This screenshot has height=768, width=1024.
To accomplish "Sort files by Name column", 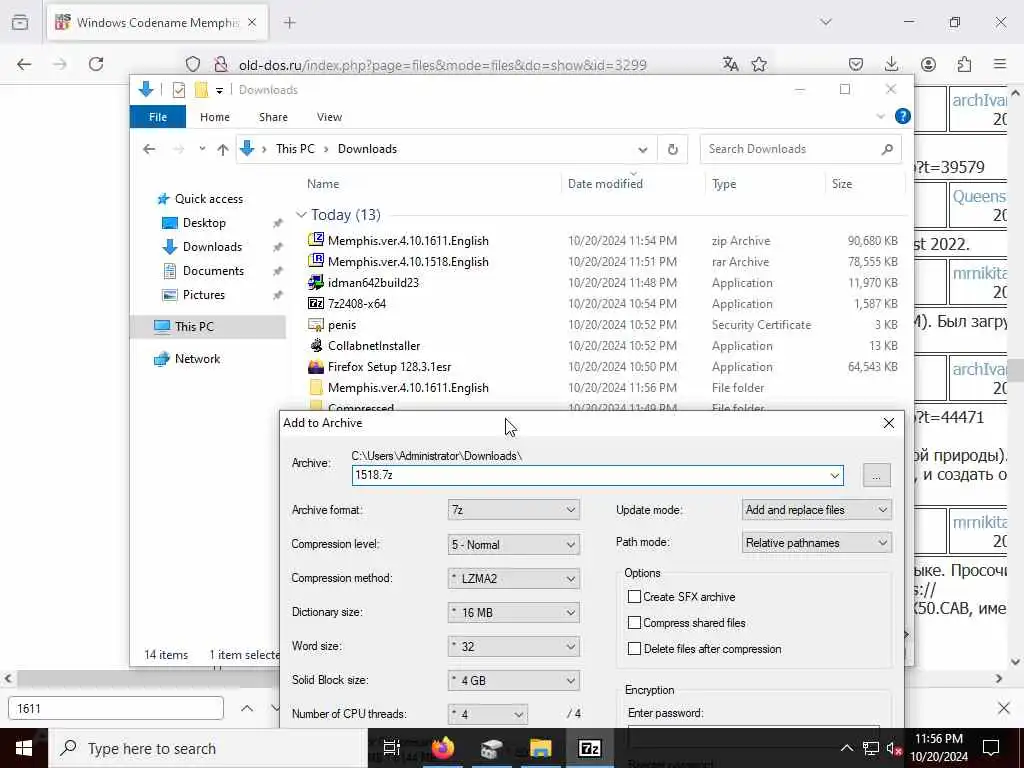I will tap(323, 184).
